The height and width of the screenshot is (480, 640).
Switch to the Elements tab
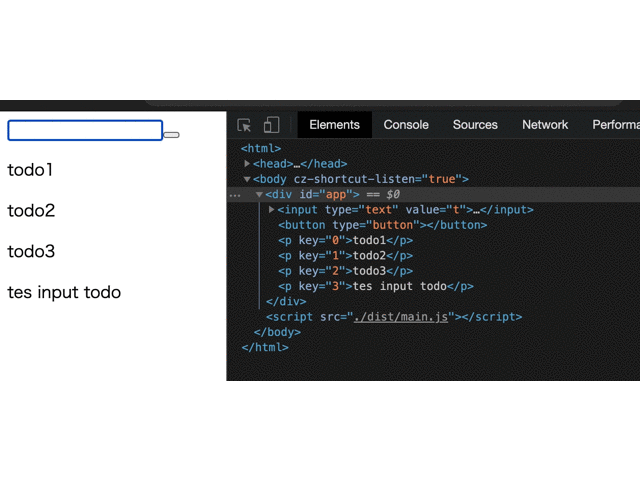coord(334,125)
